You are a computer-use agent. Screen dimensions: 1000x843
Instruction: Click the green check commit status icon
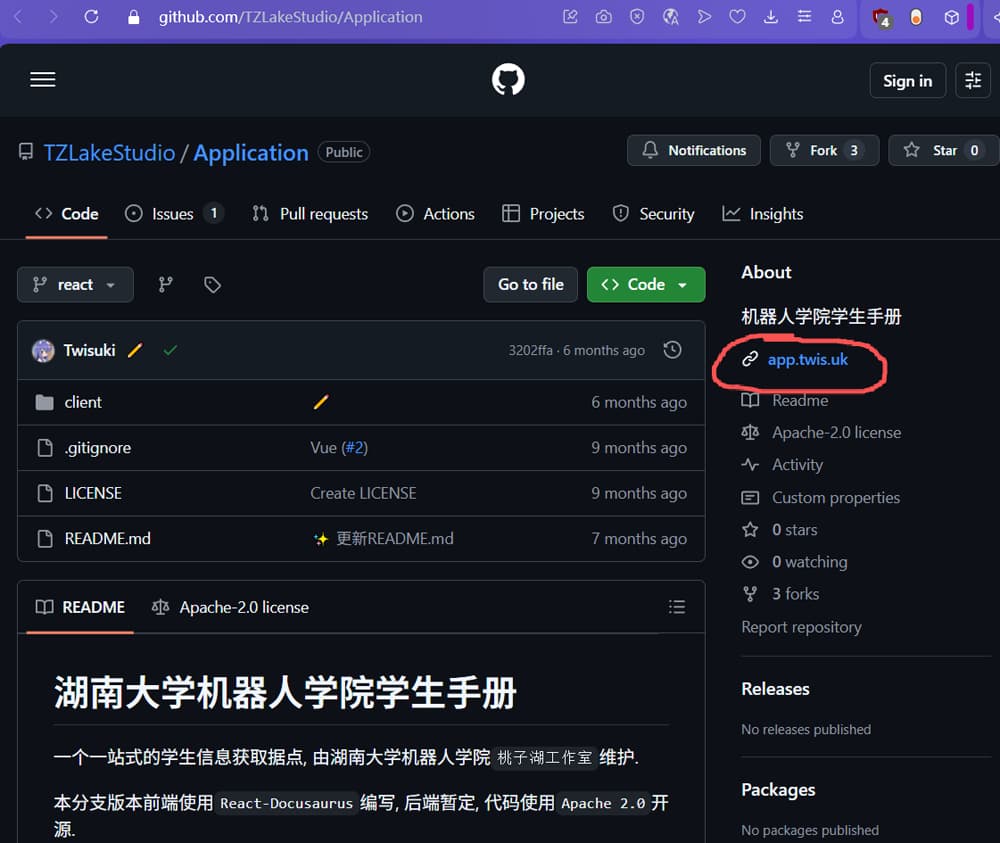pyautogui.click(x=170, y=350)
